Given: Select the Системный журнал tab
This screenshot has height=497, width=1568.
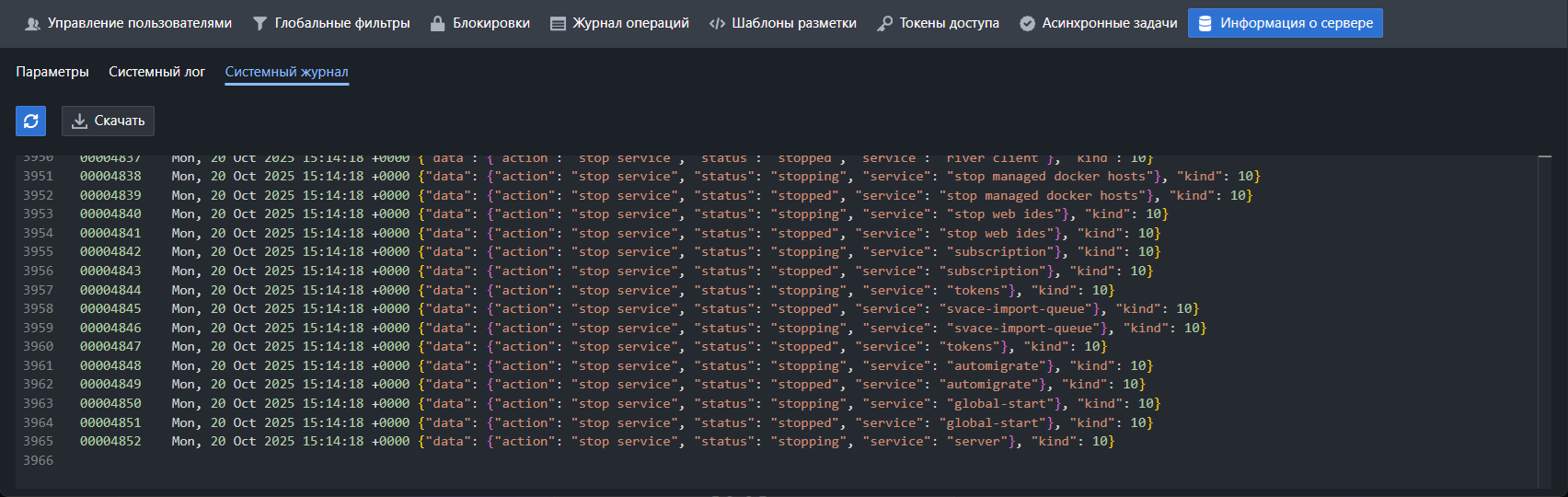Looking at the screenshot, I should click(x=286, y=72).
